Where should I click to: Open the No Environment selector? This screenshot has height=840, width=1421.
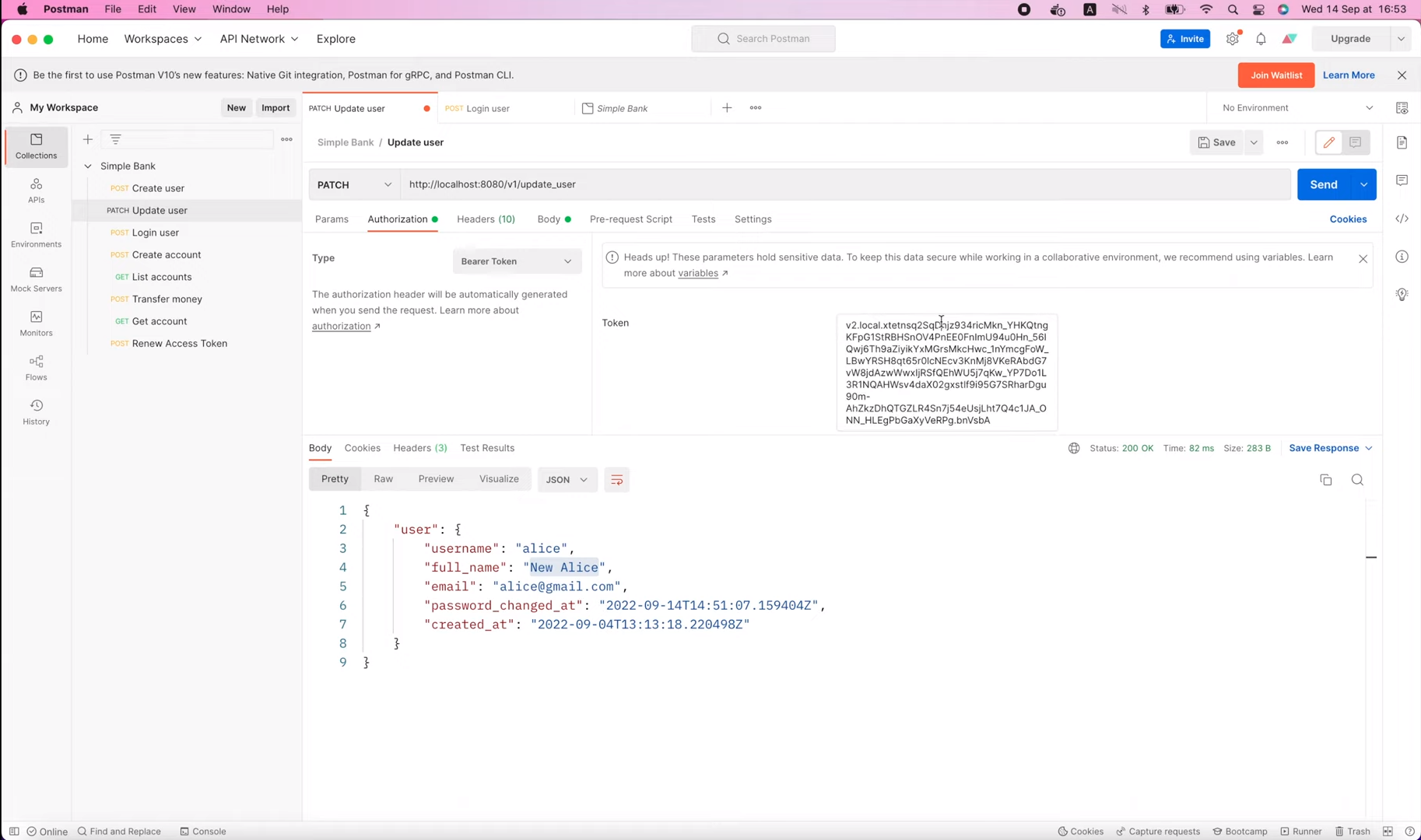1297,108
